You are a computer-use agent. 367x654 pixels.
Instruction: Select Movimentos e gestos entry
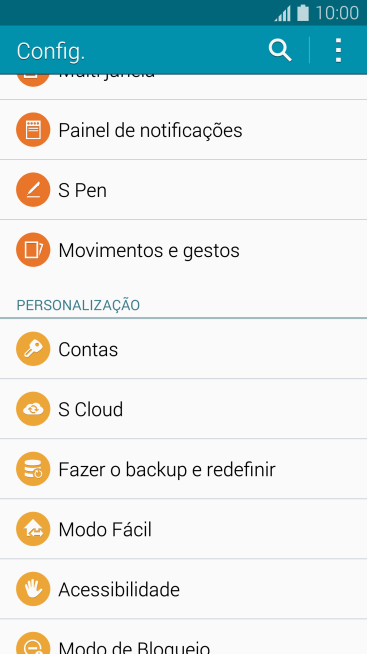coord(184,250)
